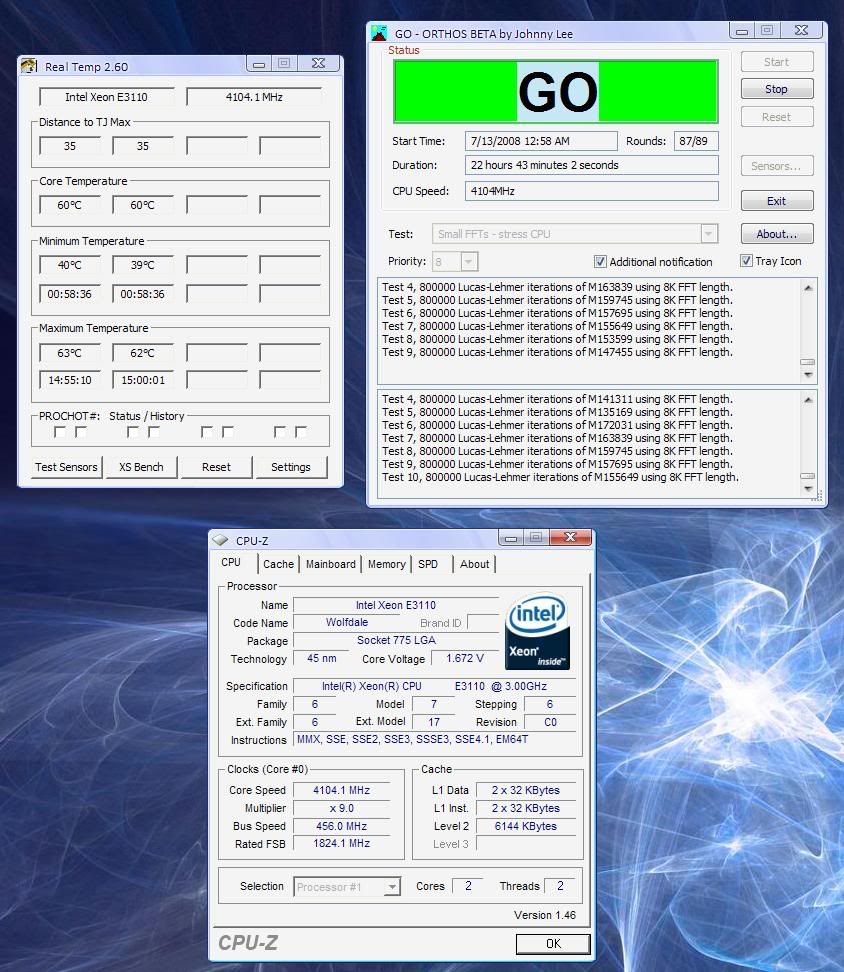Close the ORTHOS window

tap(801, 30)
